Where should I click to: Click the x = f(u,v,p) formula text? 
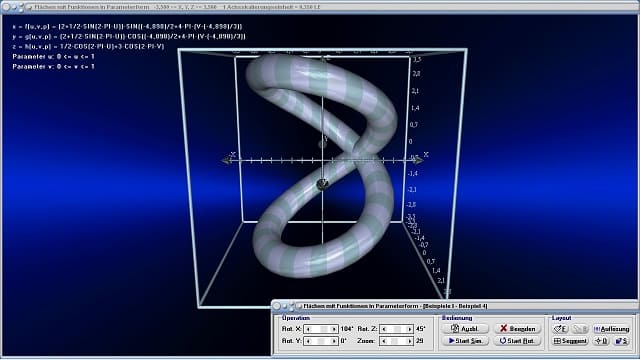pos(127,27)
